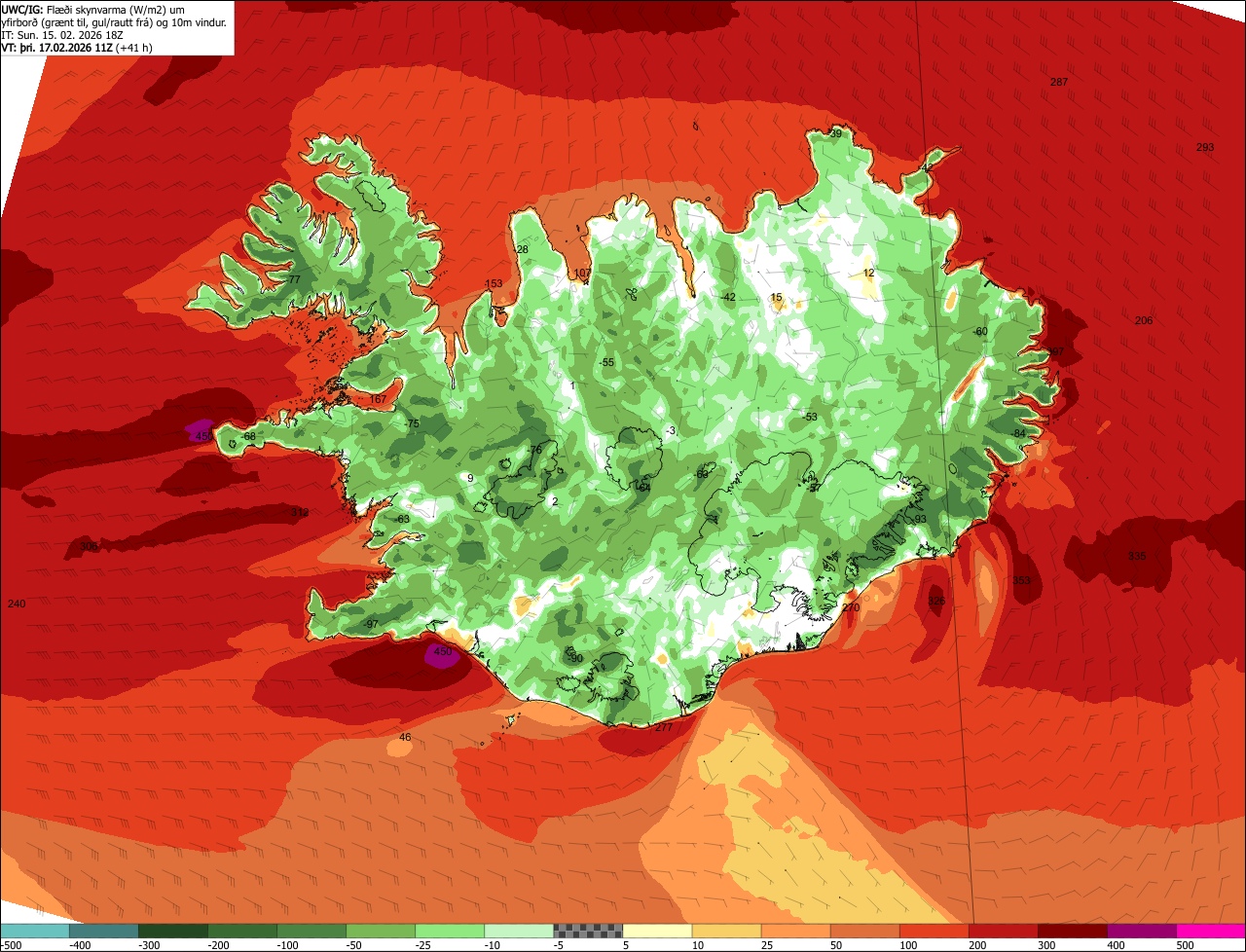Click the 287 value on the map
Image resolution: width=1246 pixels, height=952 pixels.
[x=1059, y=82]
